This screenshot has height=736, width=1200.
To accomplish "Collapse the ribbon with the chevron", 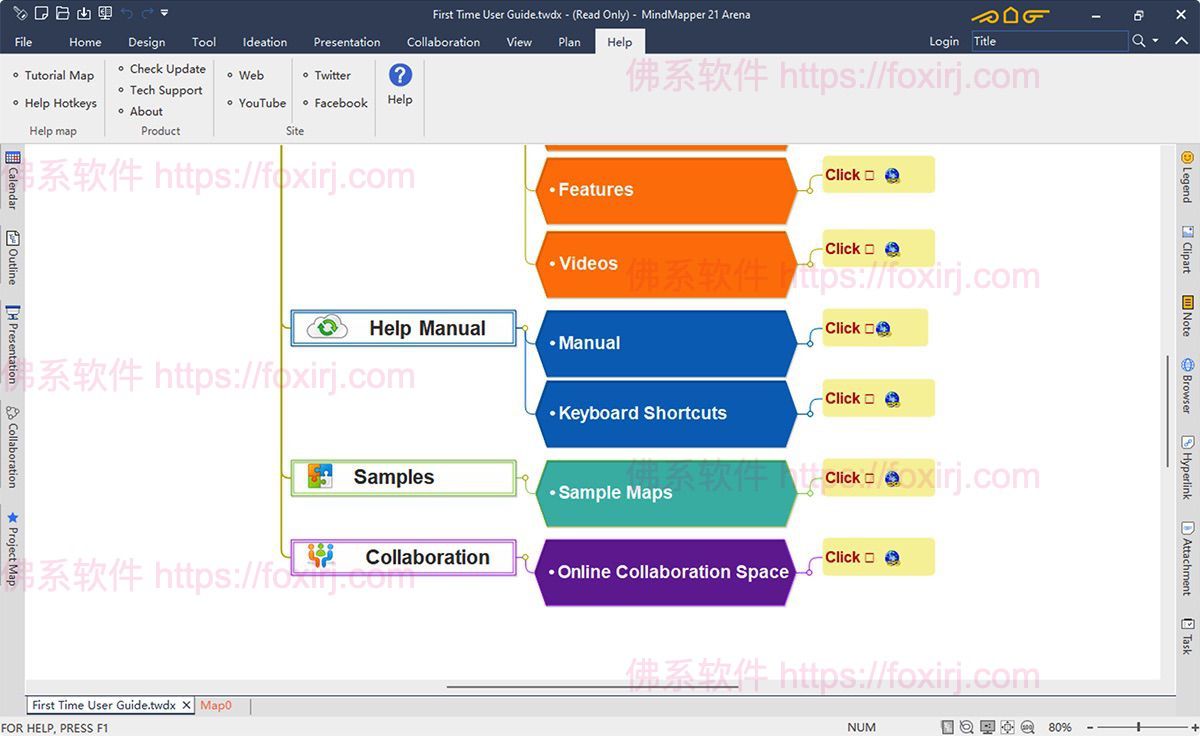I will click(1182, 42).
